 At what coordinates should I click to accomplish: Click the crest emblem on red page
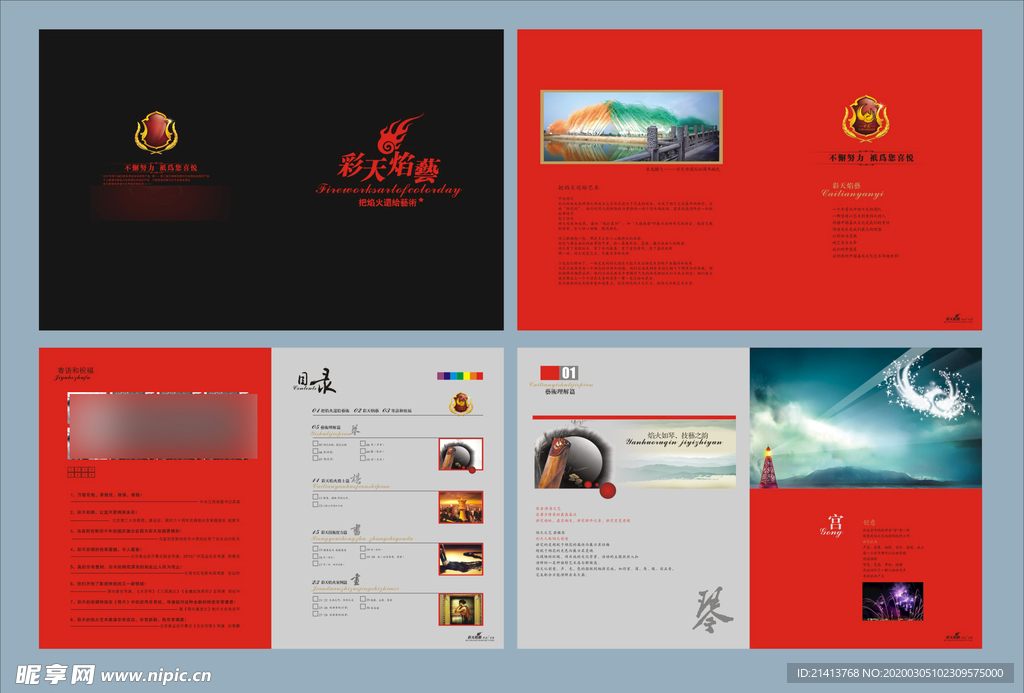point(865,119)
